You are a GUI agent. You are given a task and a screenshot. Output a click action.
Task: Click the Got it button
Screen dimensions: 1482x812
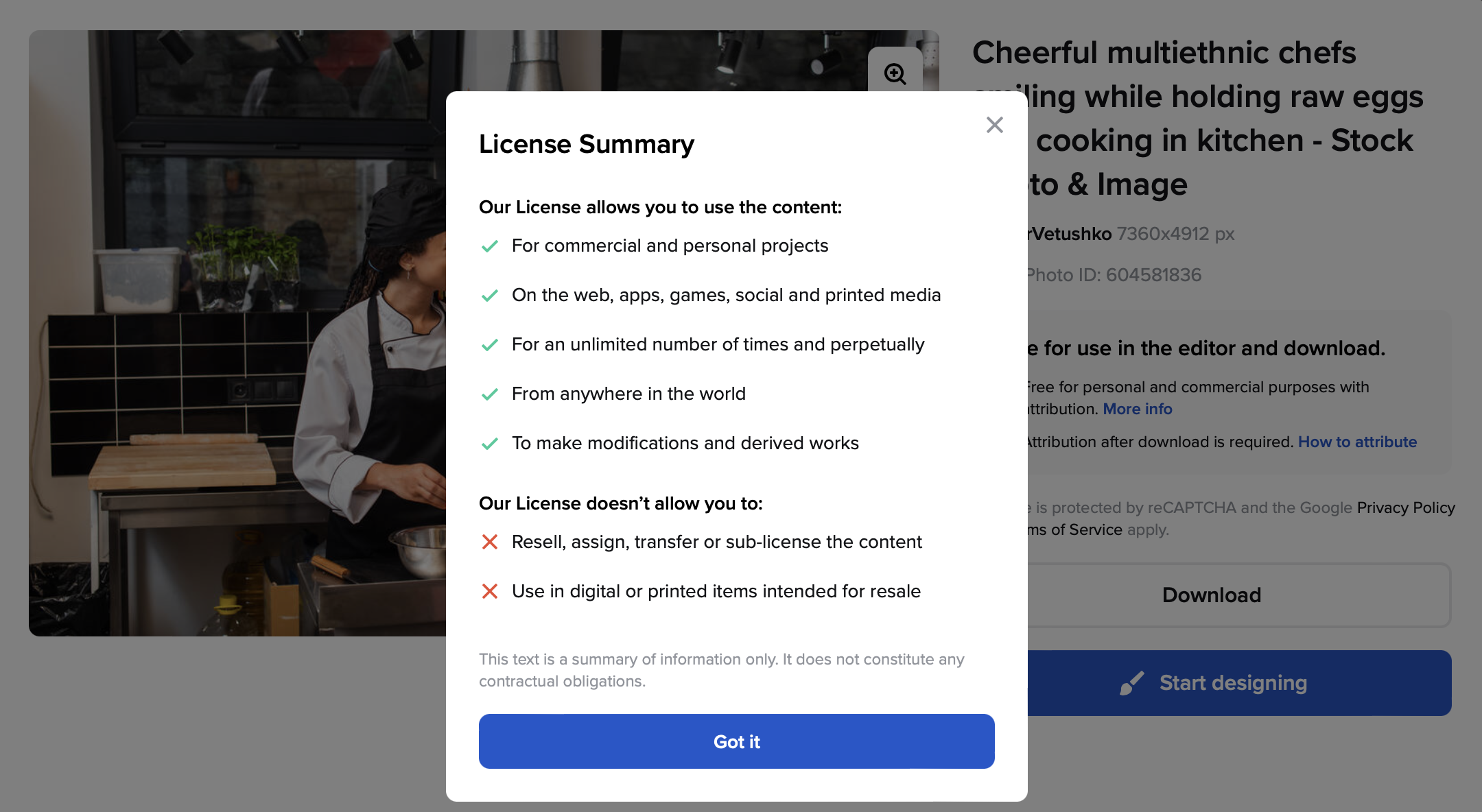(x=736, y=741)
